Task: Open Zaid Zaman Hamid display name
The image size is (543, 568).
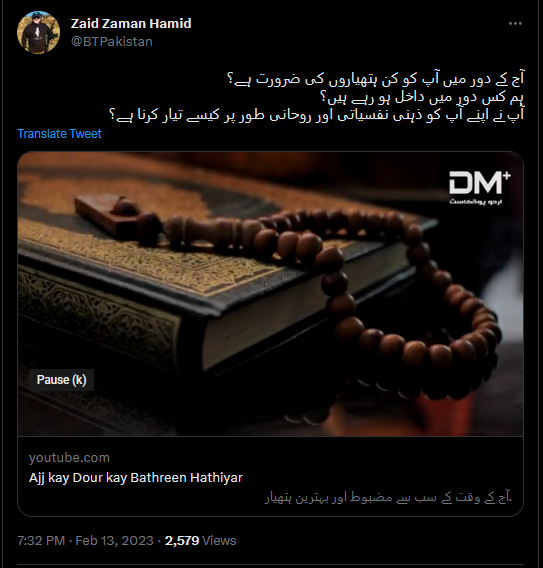Action: click(x=131, y=24)
